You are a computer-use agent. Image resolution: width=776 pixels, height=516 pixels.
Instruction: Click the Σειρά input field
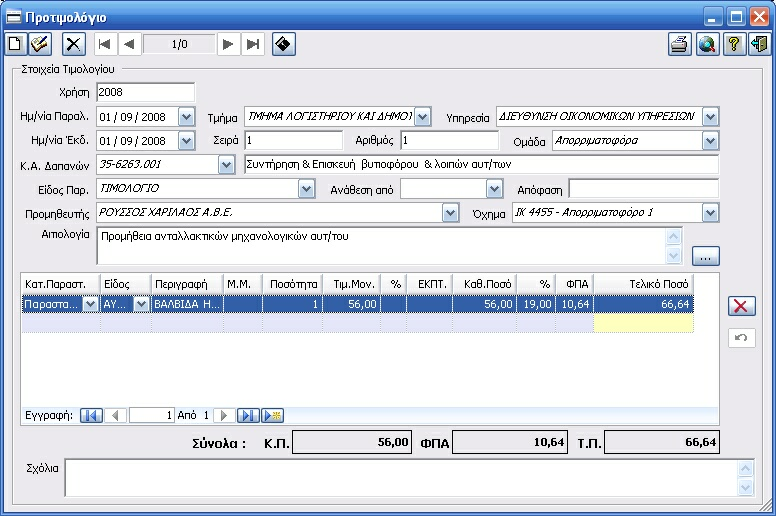coord(293,141)
